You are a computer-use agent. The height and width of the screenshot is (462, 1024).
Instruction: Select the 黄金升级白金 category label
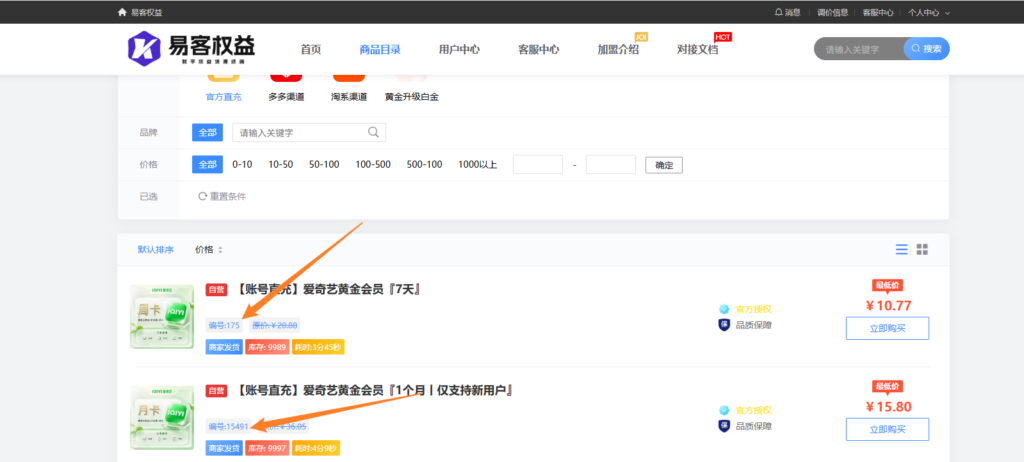(411, 97)
